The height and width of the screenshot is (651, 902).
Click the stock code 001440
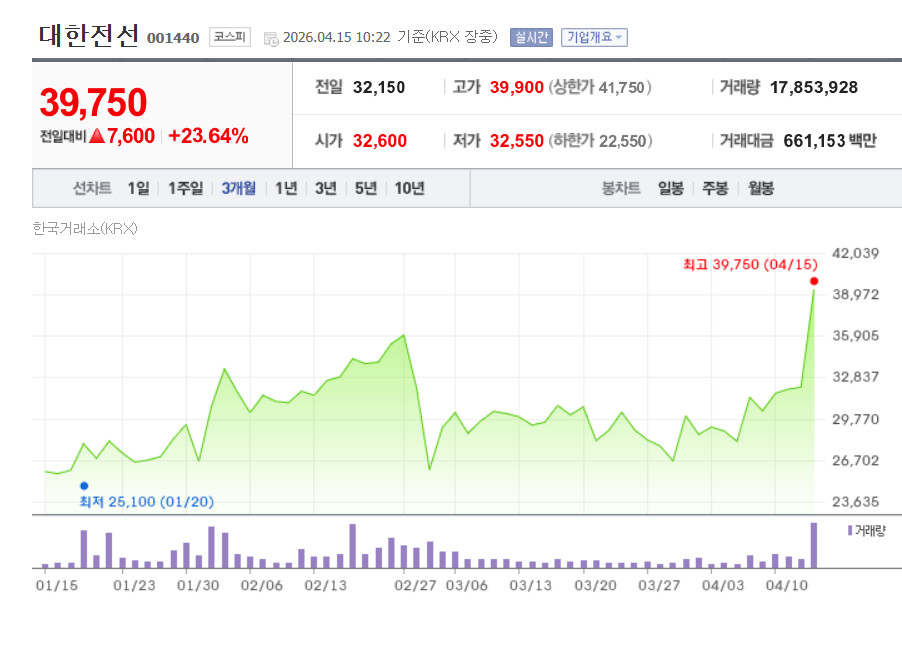point(173,38)
